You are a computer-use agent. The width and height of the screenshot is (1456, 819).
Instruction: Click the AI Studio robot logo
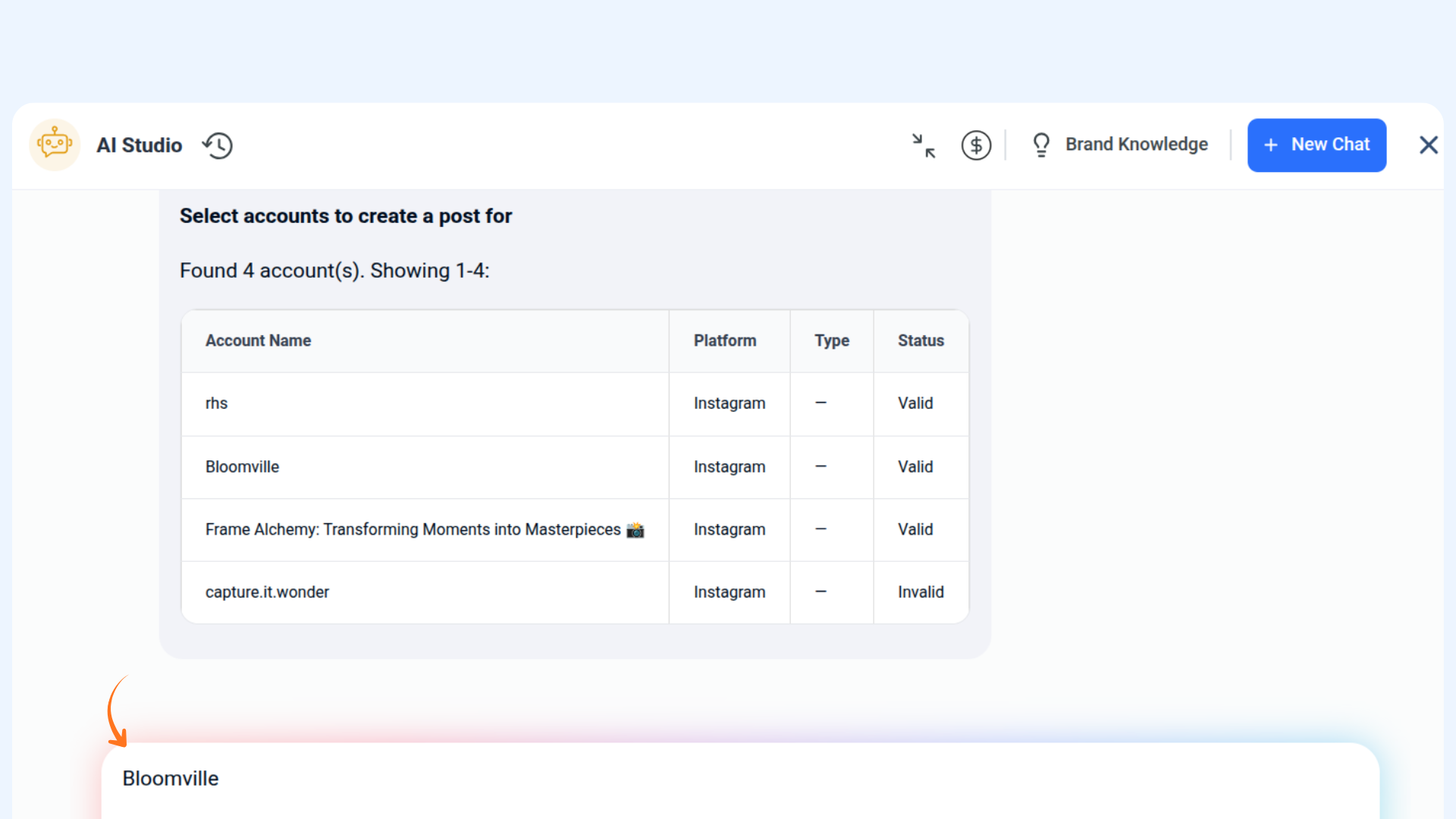tap(55, 144)
